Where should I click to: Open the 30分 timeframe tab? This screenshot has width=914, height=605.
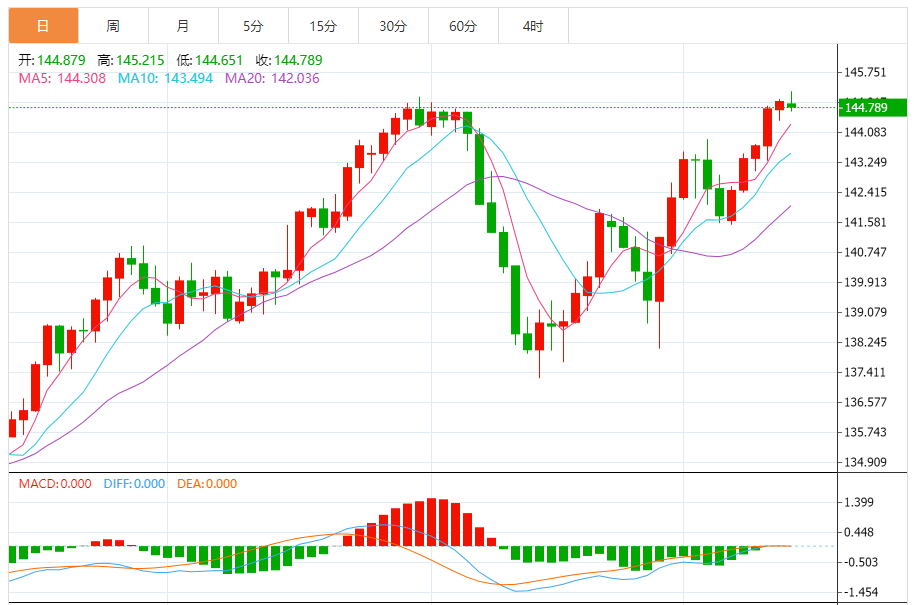[393, 26]
